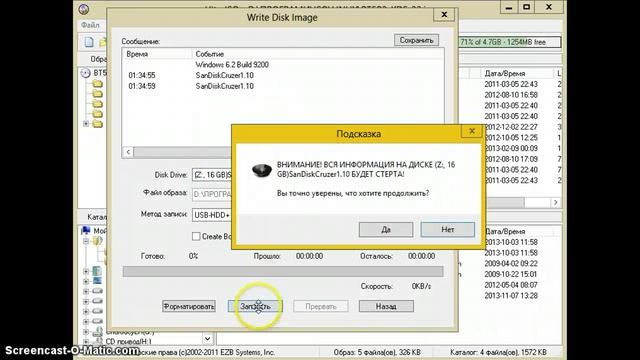
Task: Open the Файл menu
Action: [x=90, y=25]
